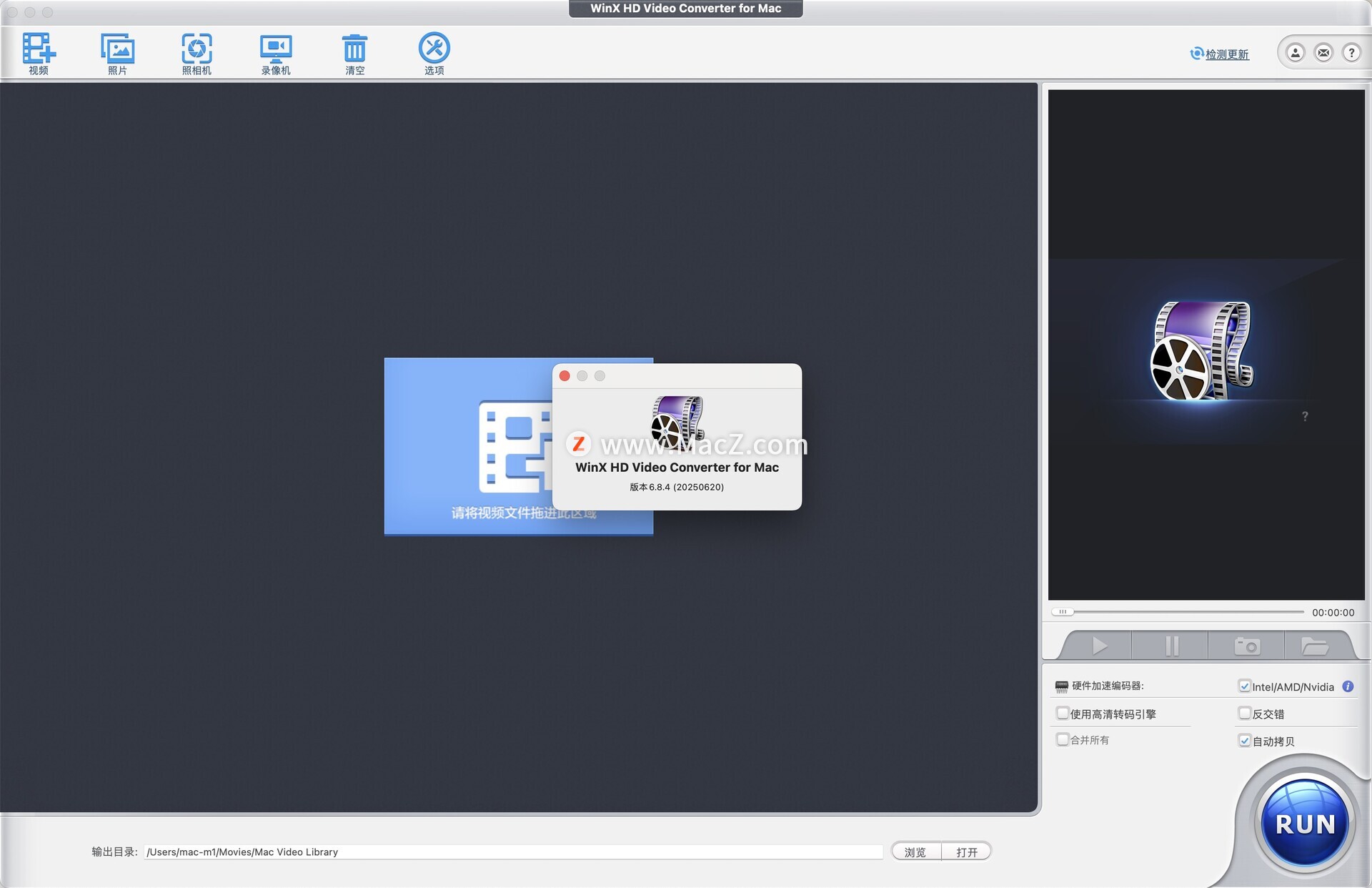Open the 选项 options settings
1372x888 pixels.
[434, 54]
